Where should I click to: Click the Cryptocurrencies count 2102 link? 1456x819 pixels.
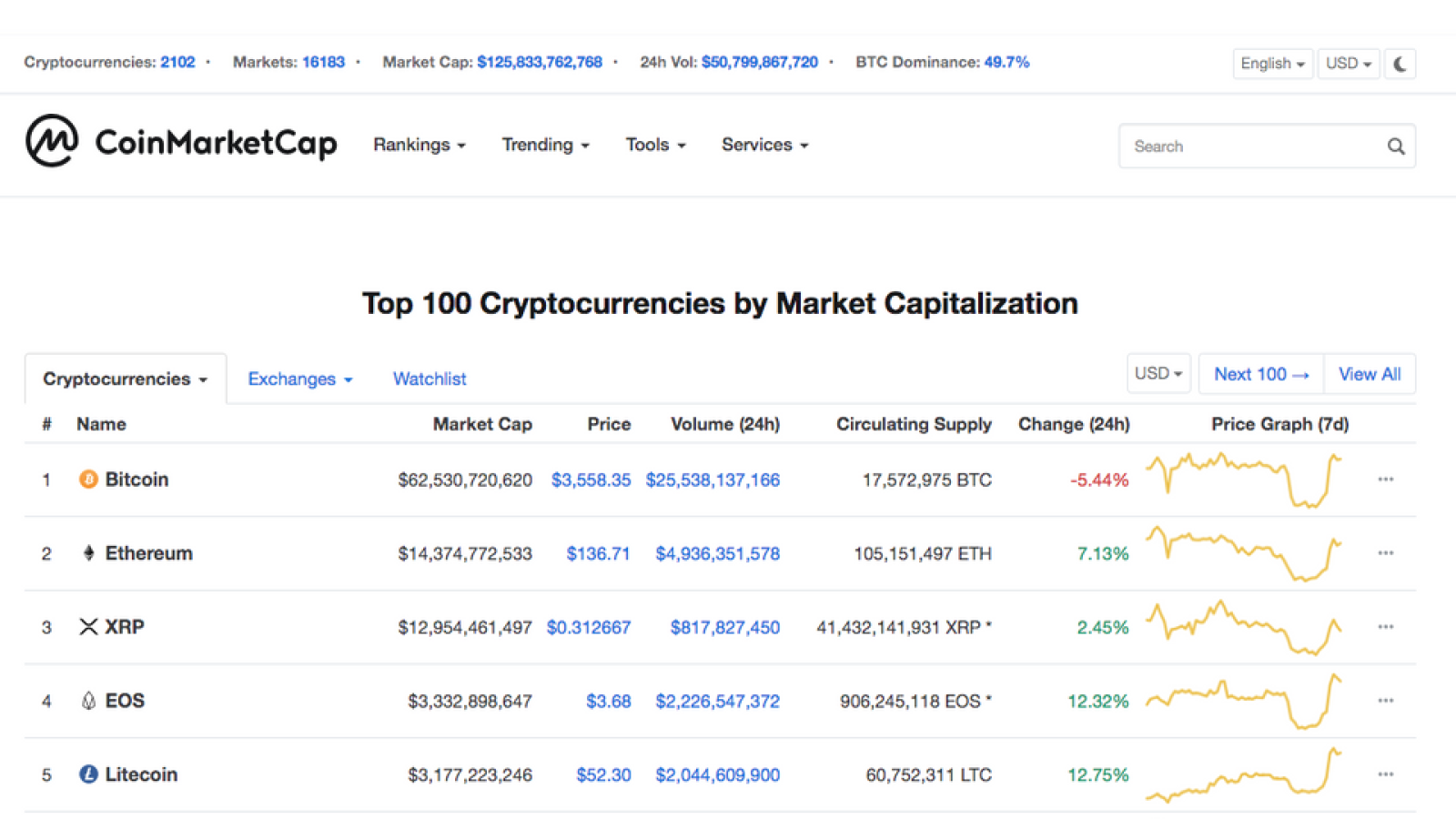click(x=177, y=62)
